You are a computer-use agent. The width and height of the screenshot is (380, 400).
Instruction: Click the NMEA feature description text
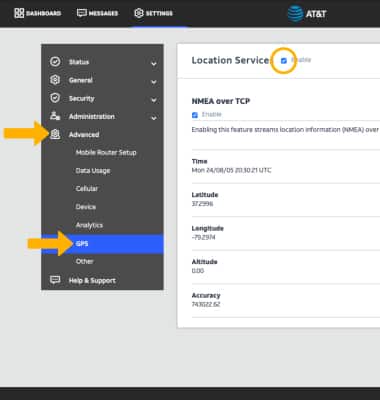click(285, 130)
